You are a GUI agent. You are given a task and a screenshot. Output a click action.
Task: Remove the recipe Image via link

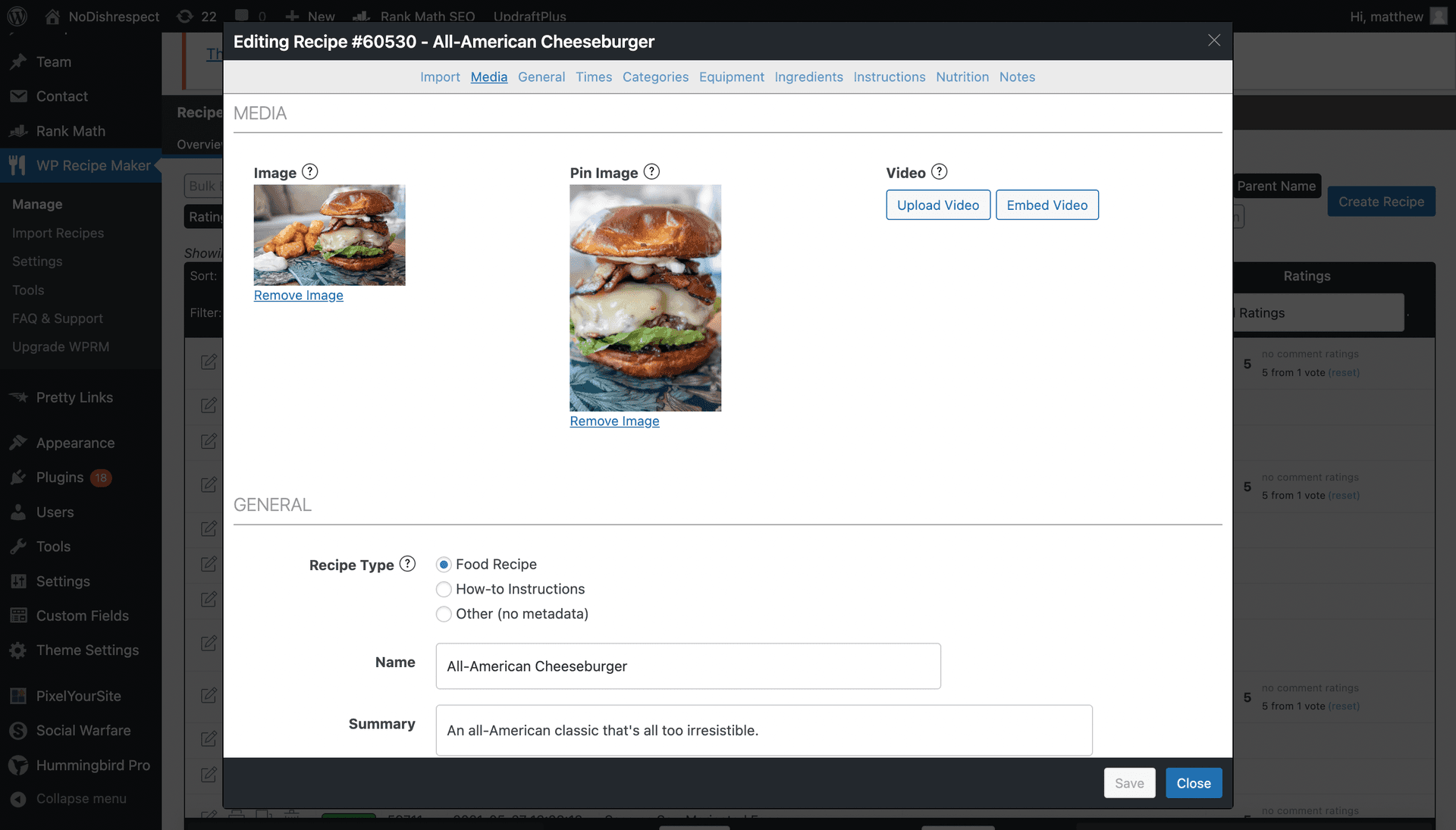point(299,295)
